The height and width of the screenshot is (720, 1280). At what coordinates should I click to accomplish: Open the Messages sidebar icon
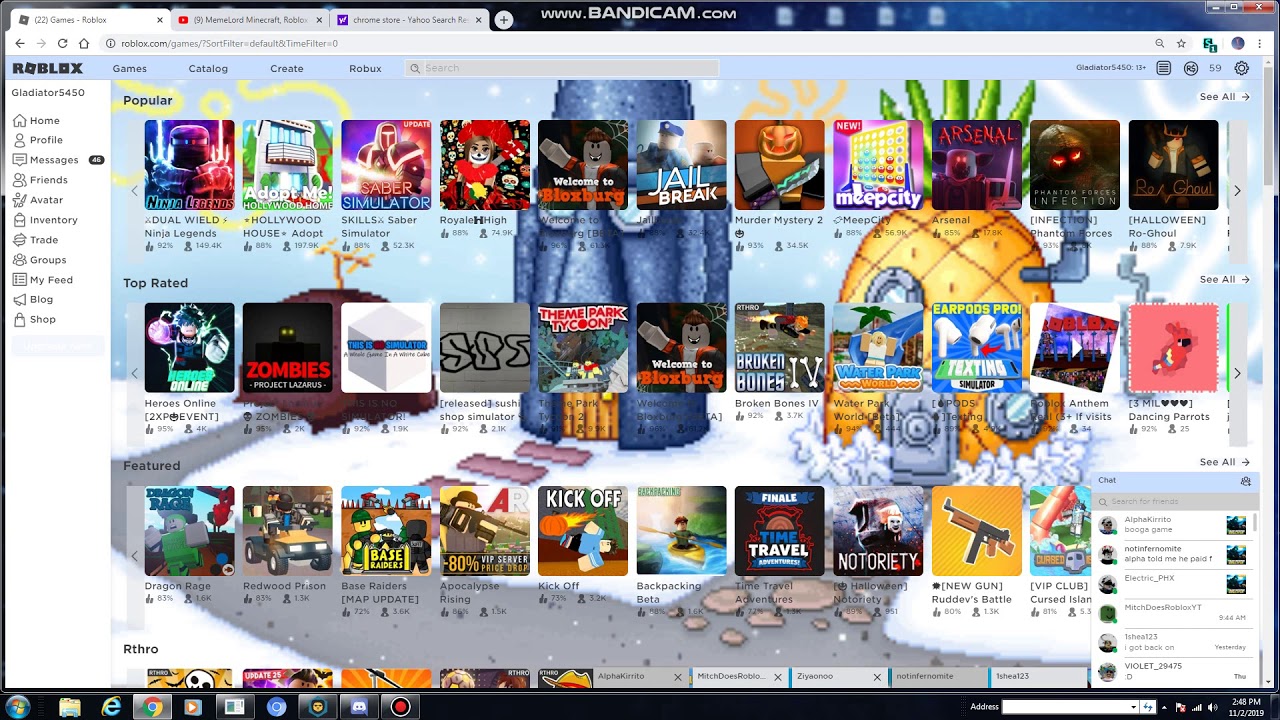coord(19,160)
